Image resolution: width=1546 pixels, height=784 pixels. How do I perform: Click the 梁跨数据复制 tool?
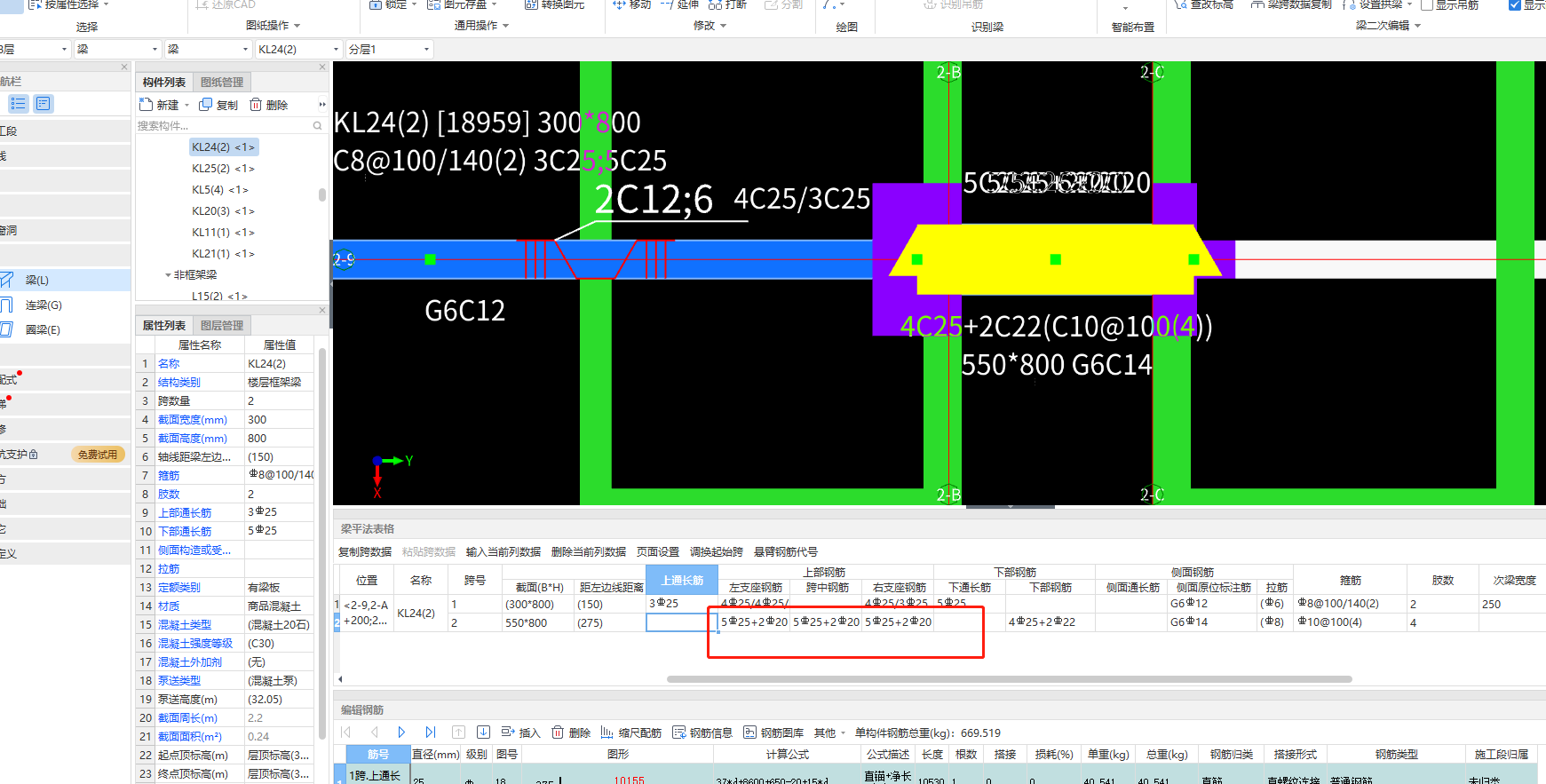(1292, 4)
